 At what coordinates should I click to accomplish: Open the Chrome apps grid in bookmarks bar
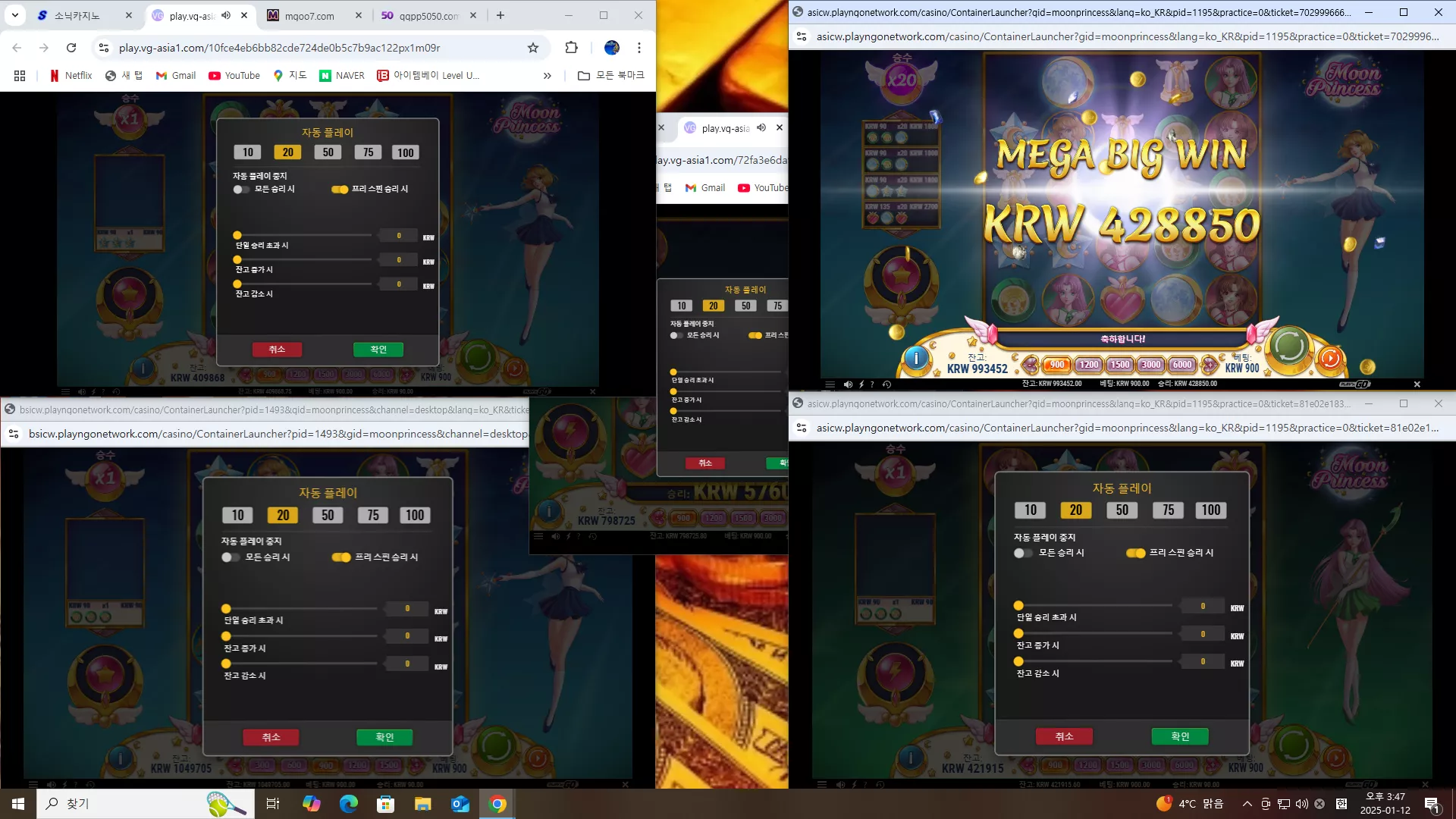coord(20,76)
